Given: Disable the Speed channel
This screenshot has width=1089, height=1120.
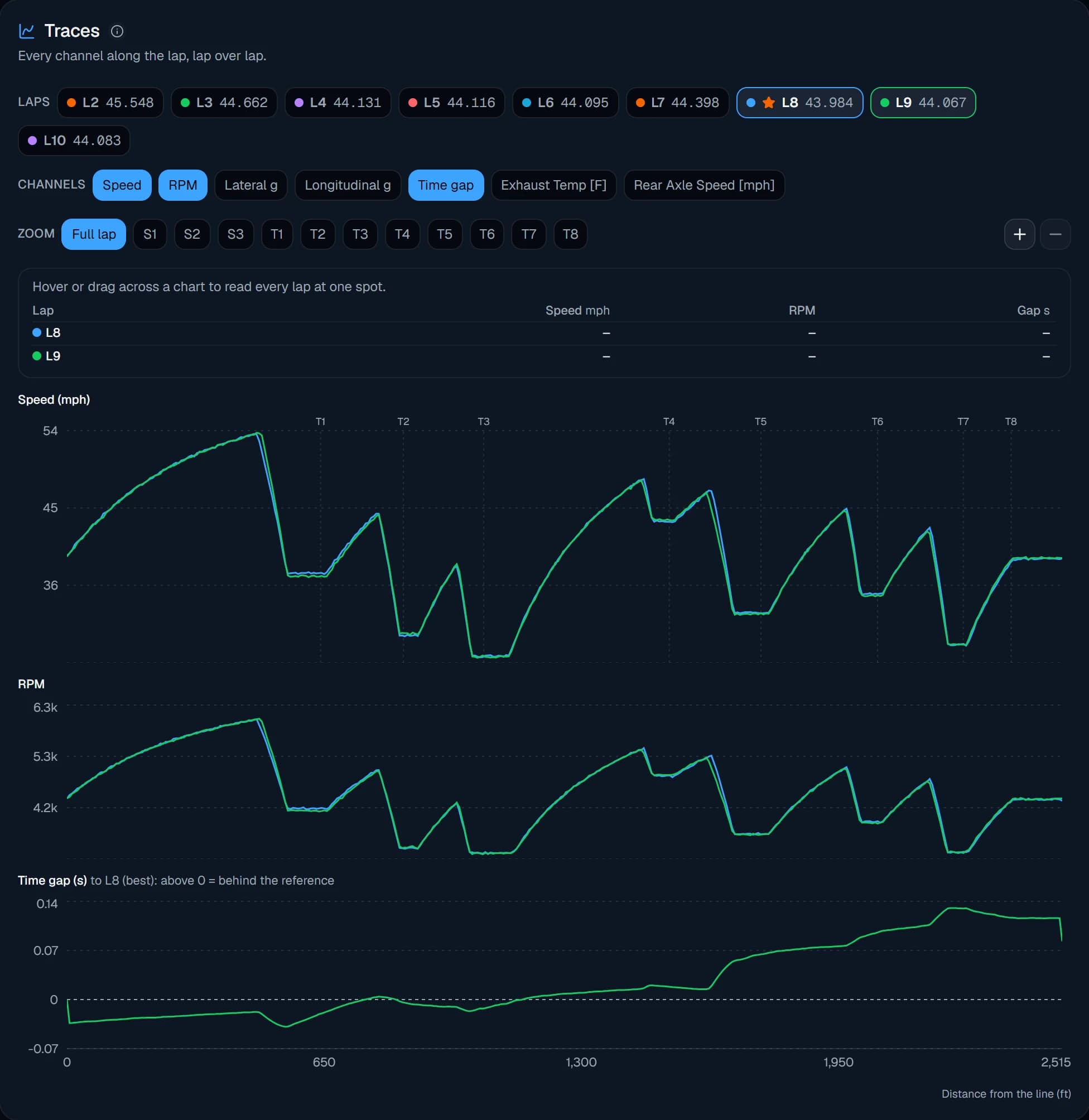Looking at the screenshot, I should [122, 185].
